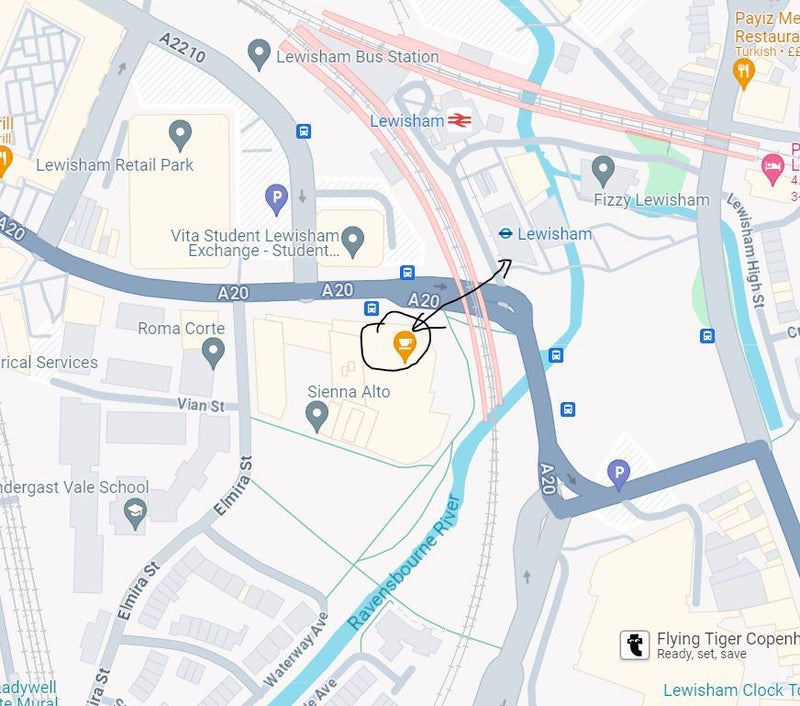Click the bus stop icon on A2210
Image resolution: width=800 pixels, height=706 pixels.
[304, 132]
